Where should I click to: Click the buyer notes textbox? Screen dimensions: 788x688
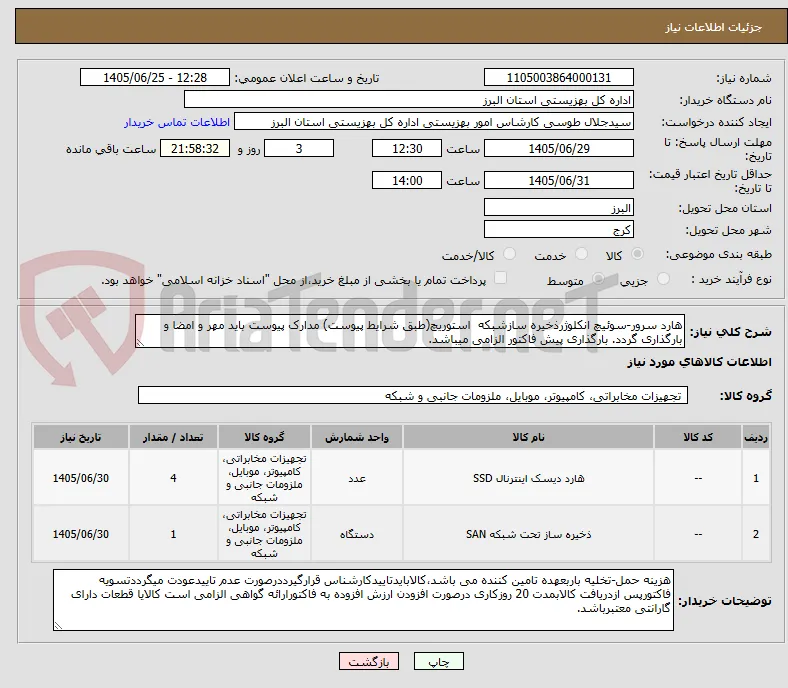363,600
